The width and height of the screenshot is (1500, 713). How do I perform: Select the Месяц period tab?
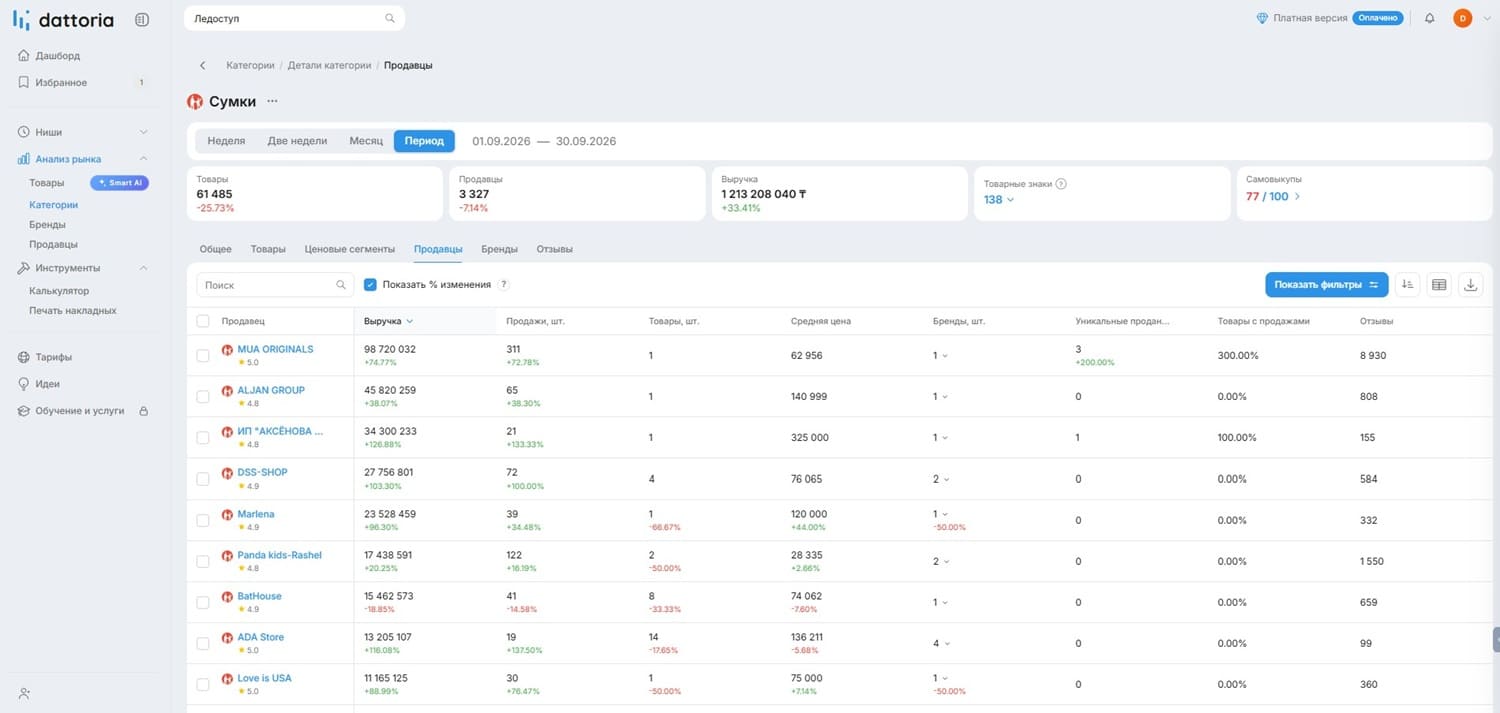[366, 141]
